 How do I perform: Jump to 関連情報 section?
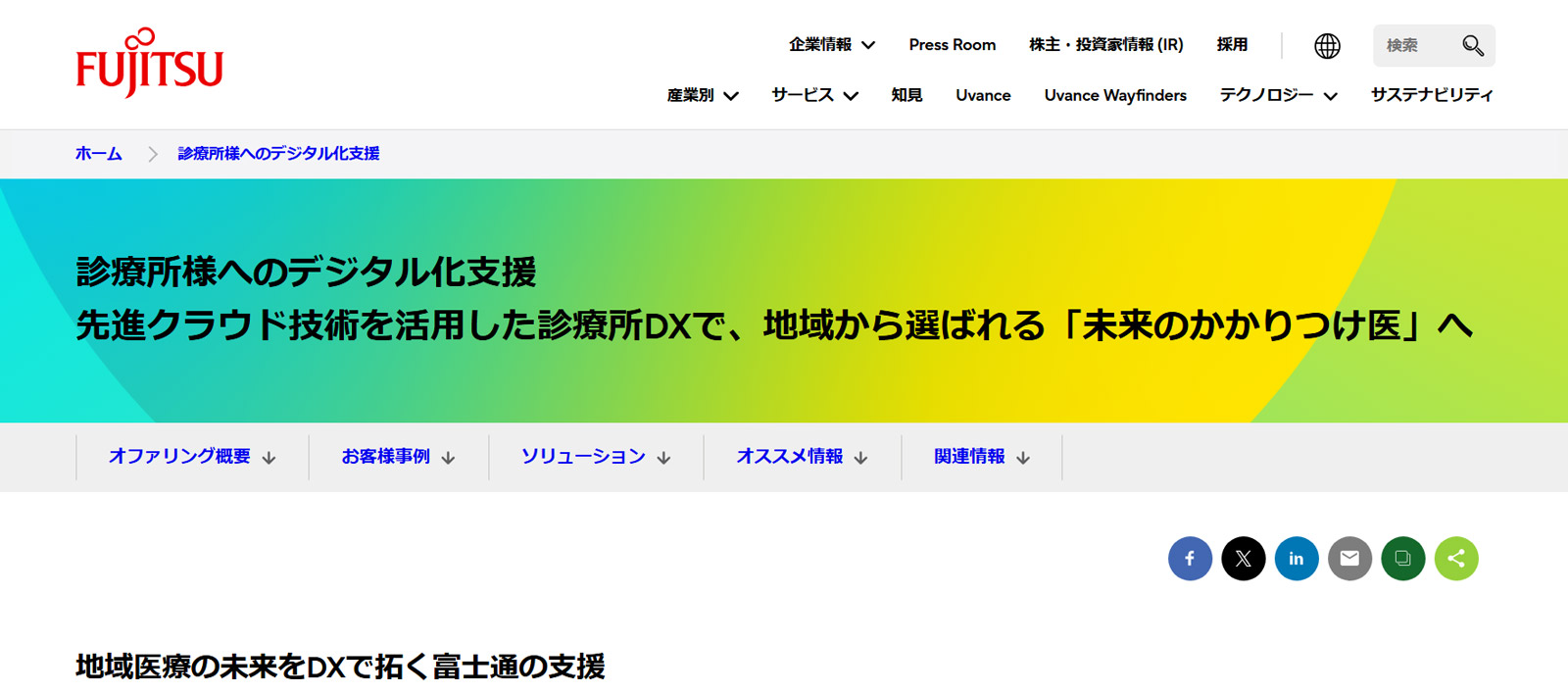(982, 457)
